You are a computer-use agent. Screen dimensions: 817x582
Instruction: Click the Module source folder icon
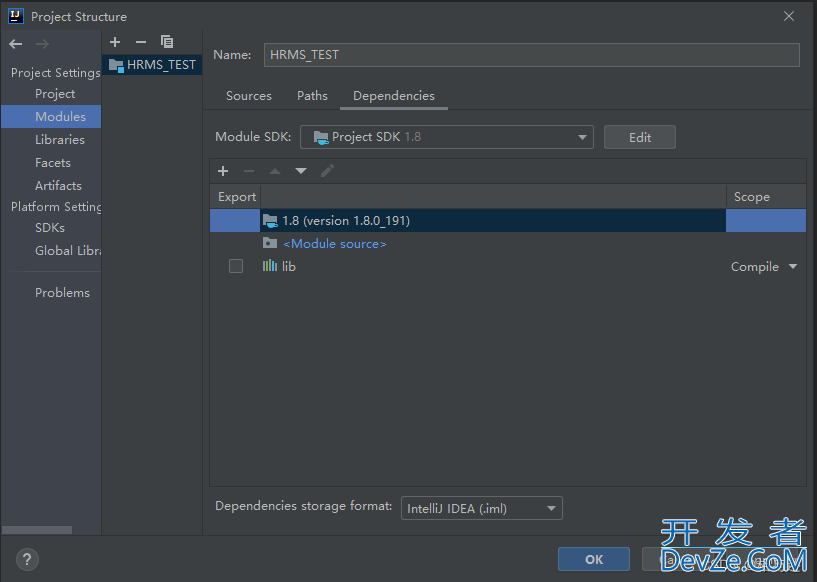[x=270, y=243]
